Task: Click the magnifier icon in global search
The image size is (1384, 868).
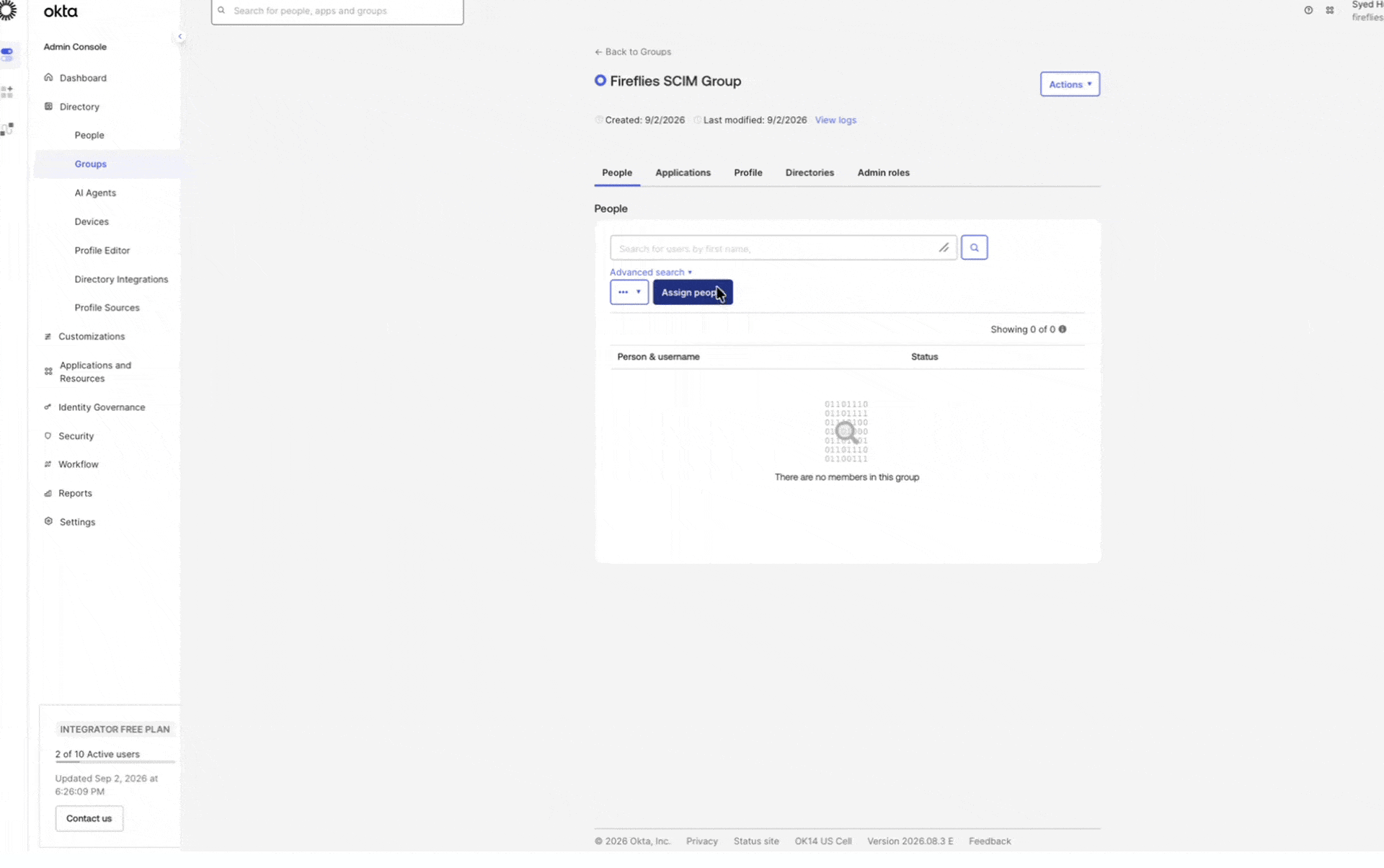Action: [x=221, y=11]
